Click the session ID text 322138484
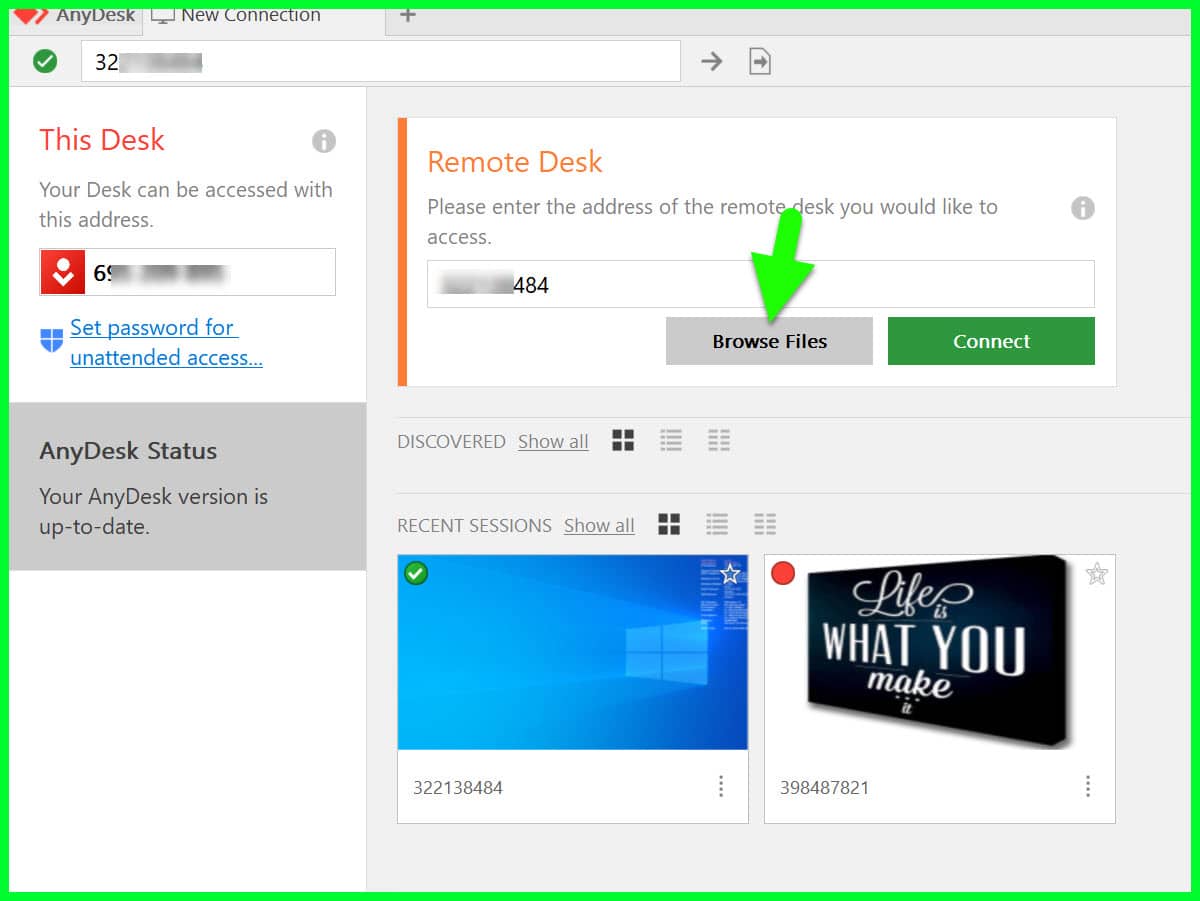 458,788
